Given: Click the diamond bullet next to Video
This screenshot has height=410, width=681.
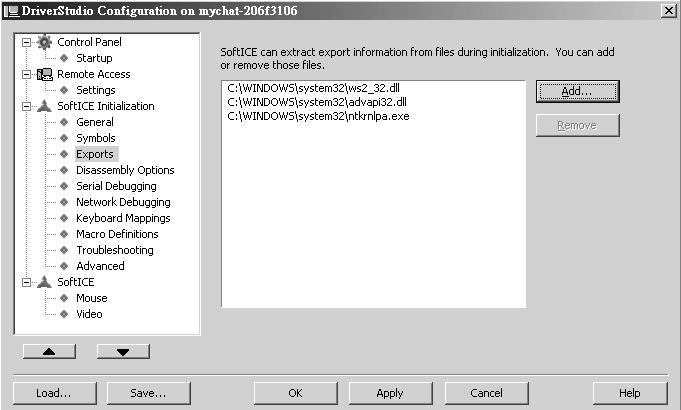Looking at the screenshot, I should (x=64, y=314).
